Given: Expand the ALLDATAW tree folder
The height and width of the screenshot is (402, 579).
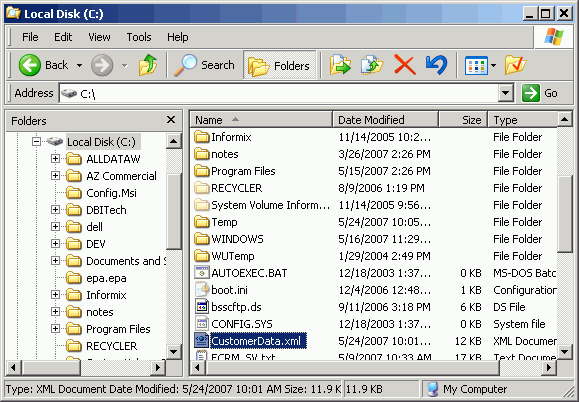Looking at the screenshot, I should pyautogui.click(x=55, y=159).
